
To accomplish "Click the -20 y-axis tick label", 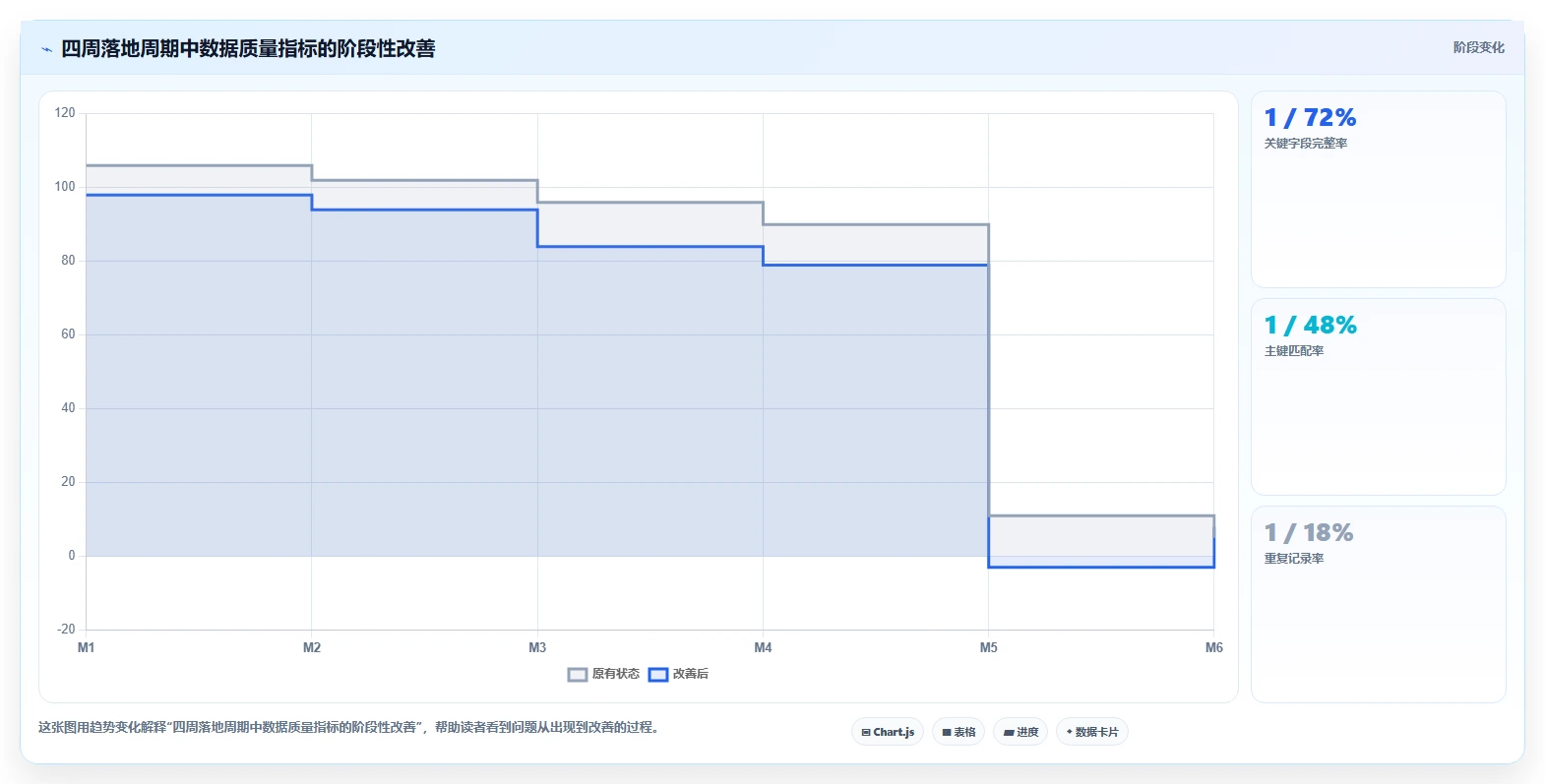I will tap(66, 630).
